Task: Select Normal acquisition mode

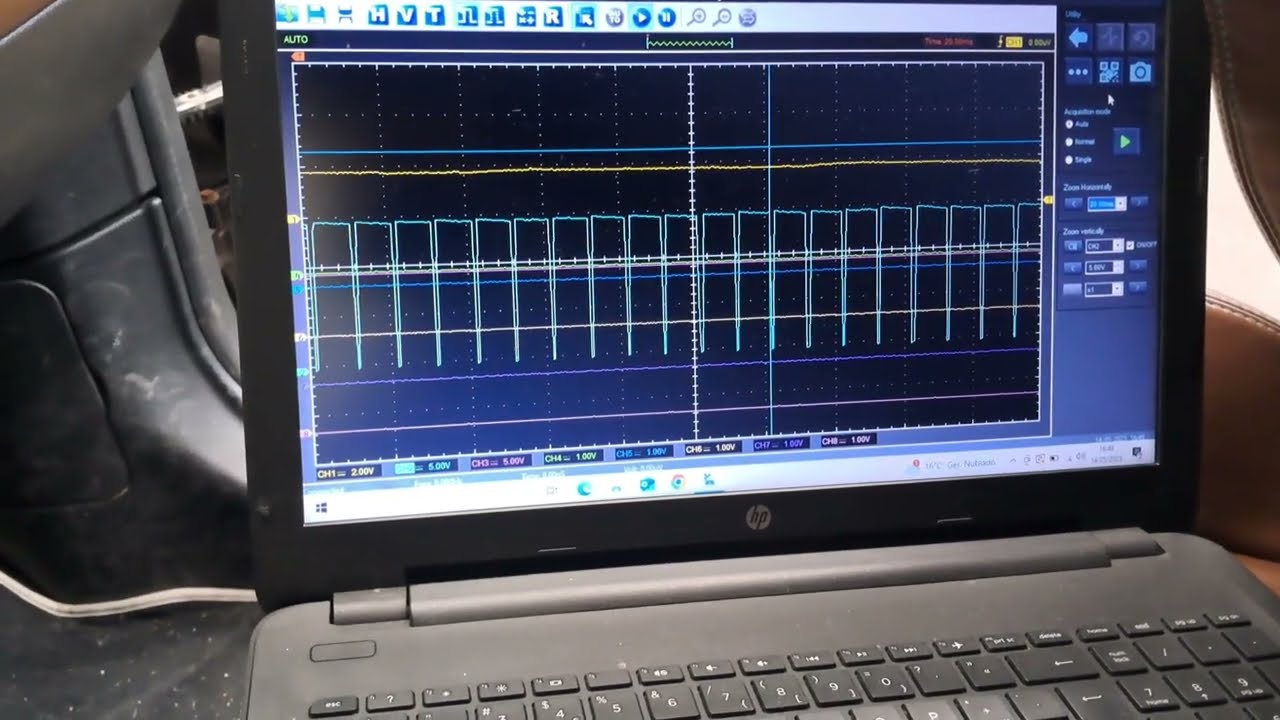Action: pos(1080,141)
